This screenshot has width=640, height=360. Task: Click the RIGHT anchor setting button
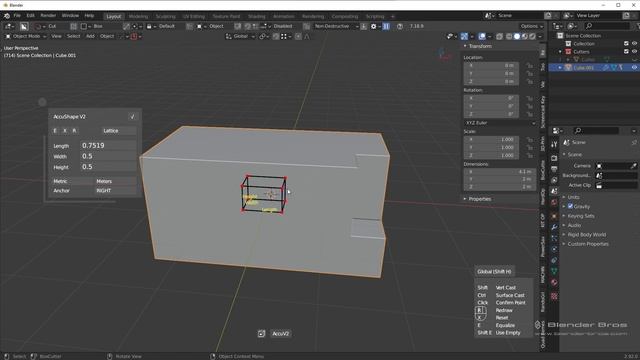coord(116,191)
